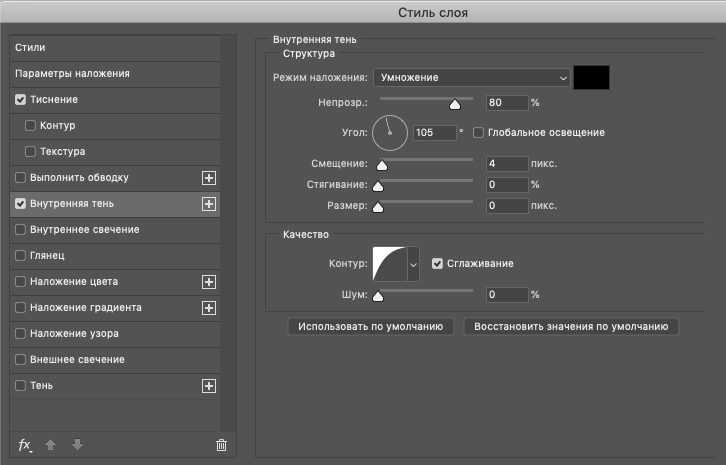This screenshot has height=465, width=726.
Task: Uncheck the Сглаживание checkbox
Action: [x=437, y=264]
